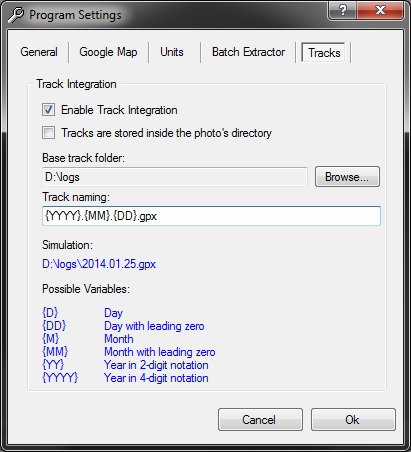The height and width of the screenshot is (452, 411).
Task: Click the Enable Track Integration label text
Action: (x=119, y=110)
